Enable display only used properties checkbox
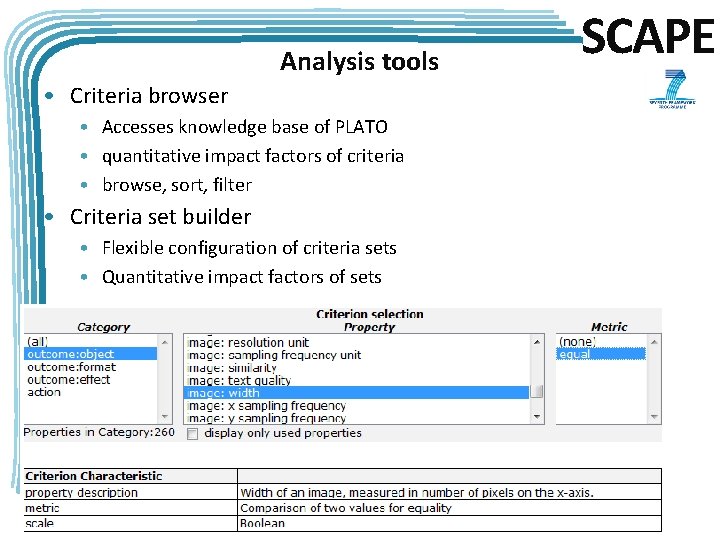The image size is (720, 540). tap(192, 434)
